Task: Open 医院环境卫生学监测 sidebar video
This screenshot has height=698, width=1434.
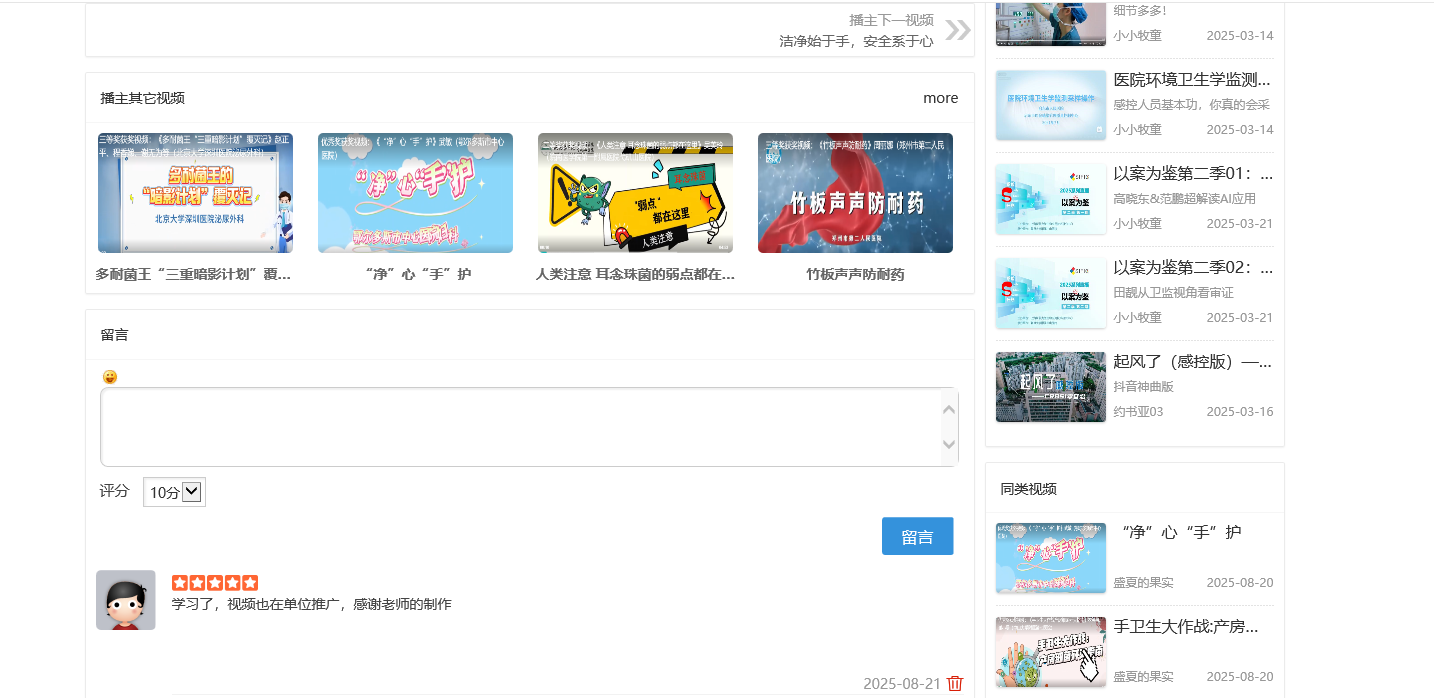Action: [1192, 80]
